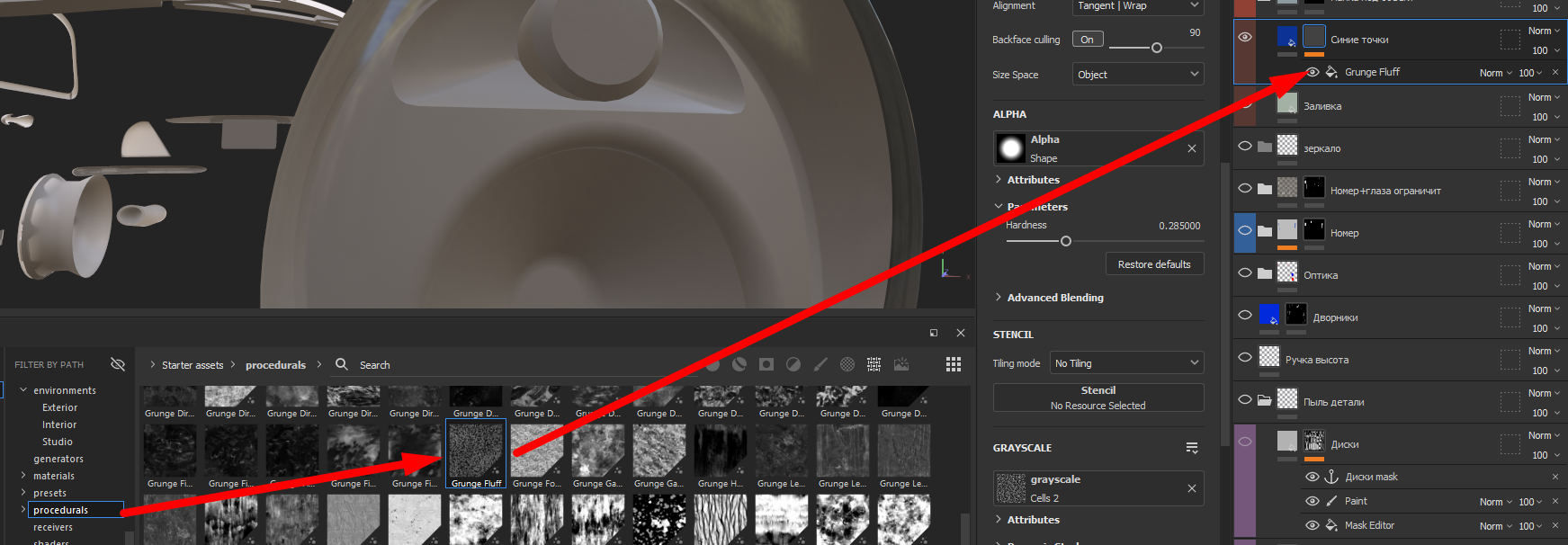The height and width of the screenshot is (545, 1568).
Task: Hide the Дворники layer
Action: coord(1245,315)
